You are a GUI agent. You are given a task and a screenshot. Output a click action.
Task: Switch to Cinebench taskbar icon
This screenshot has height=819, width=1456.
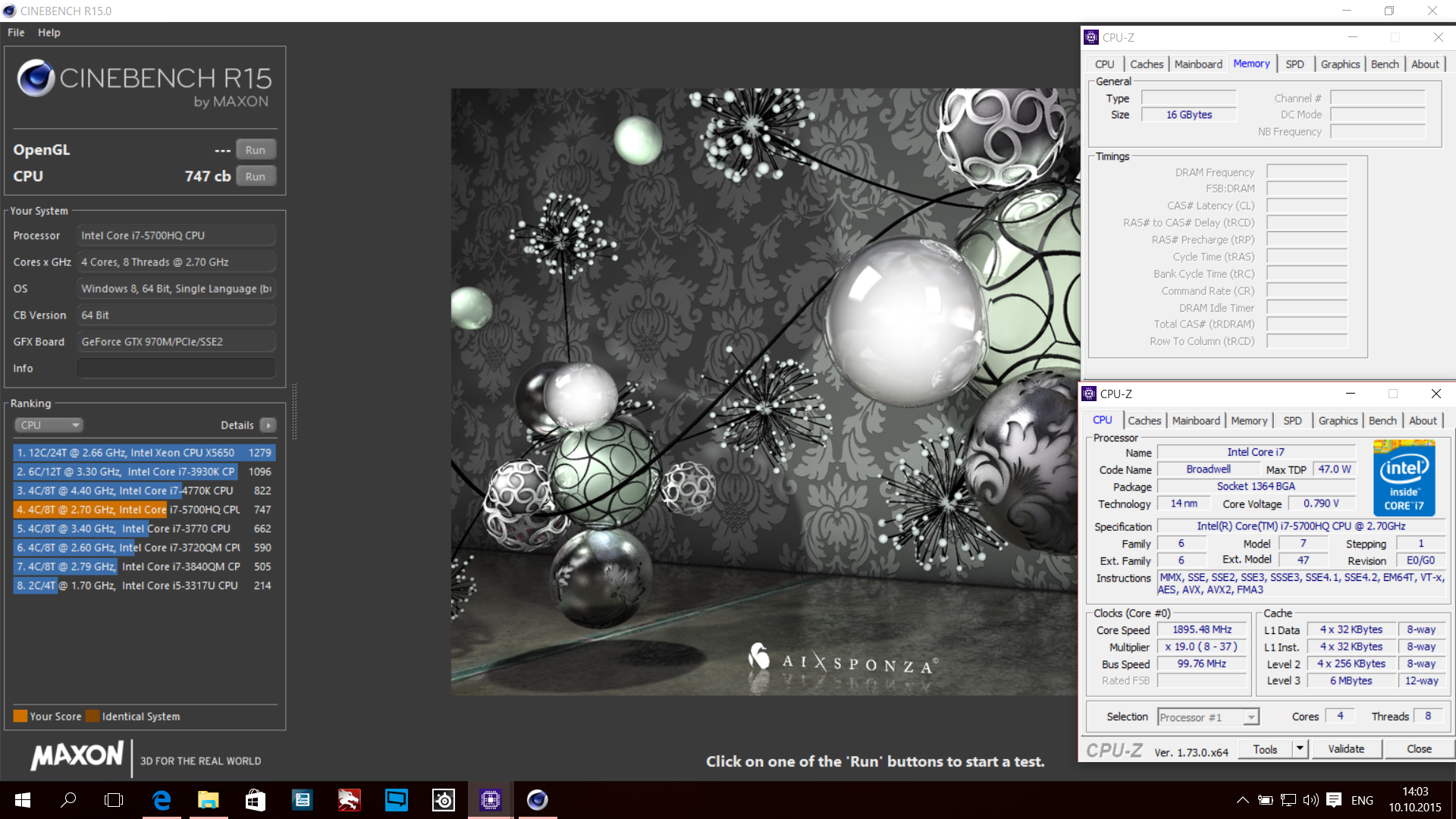[538, 800]
